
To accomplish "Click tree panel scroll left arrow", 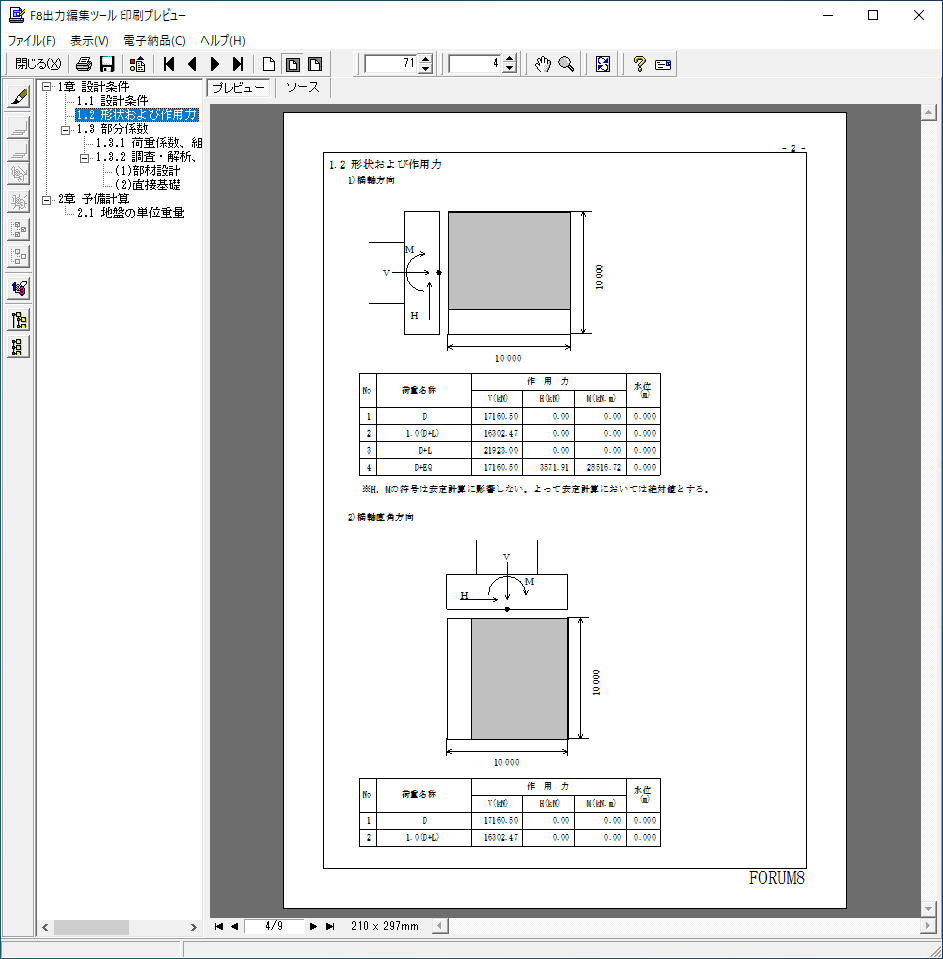I will 45,927.
